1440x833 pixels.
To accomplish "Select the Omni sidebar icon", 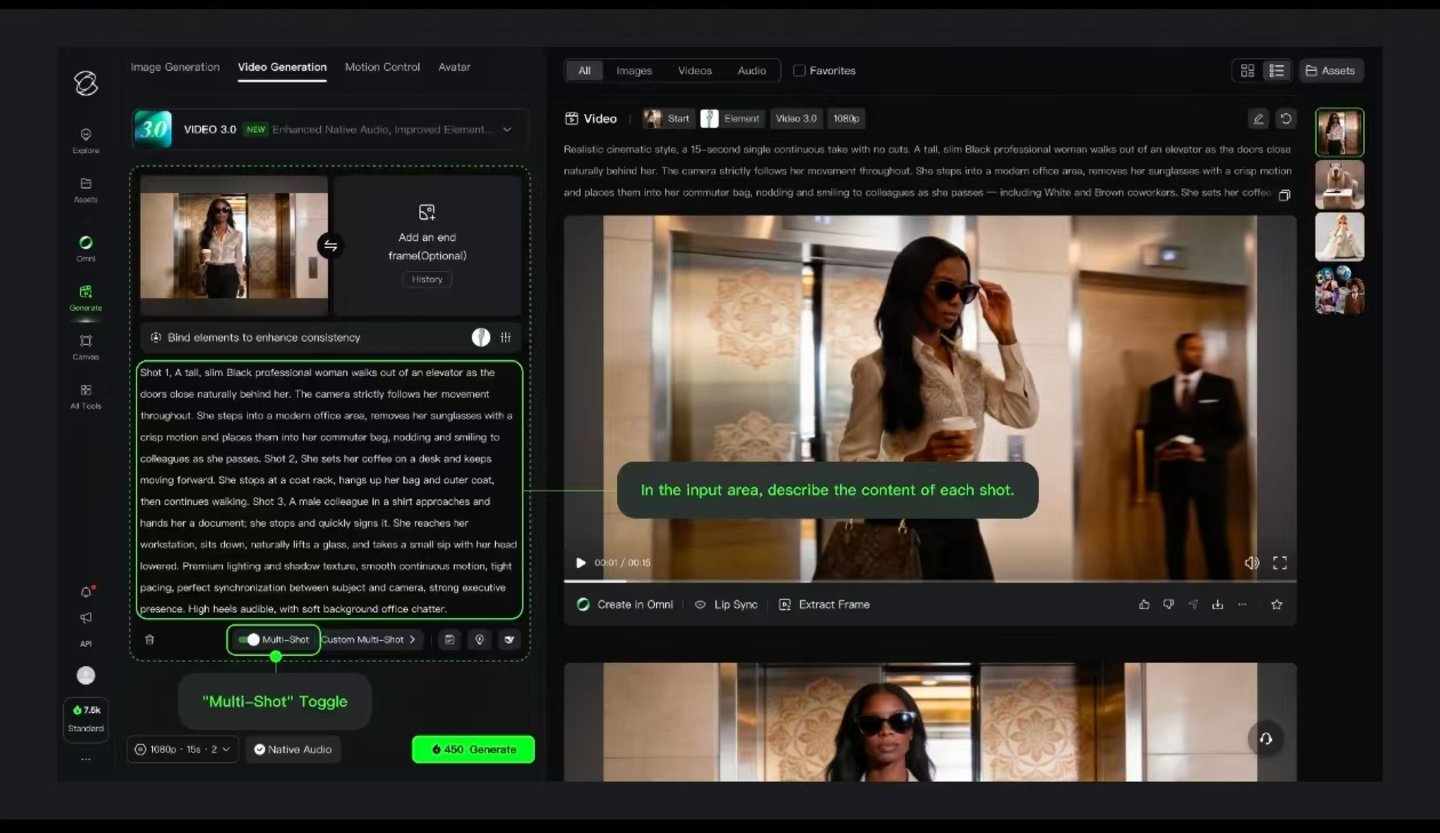I will coord(86,248).
